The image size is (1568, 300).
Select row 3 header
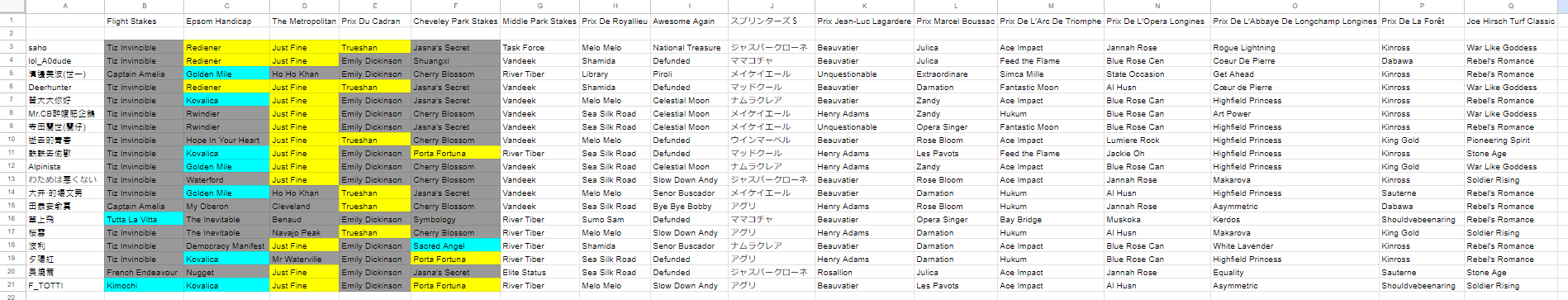pyautogui.click(x=12, y=47)
